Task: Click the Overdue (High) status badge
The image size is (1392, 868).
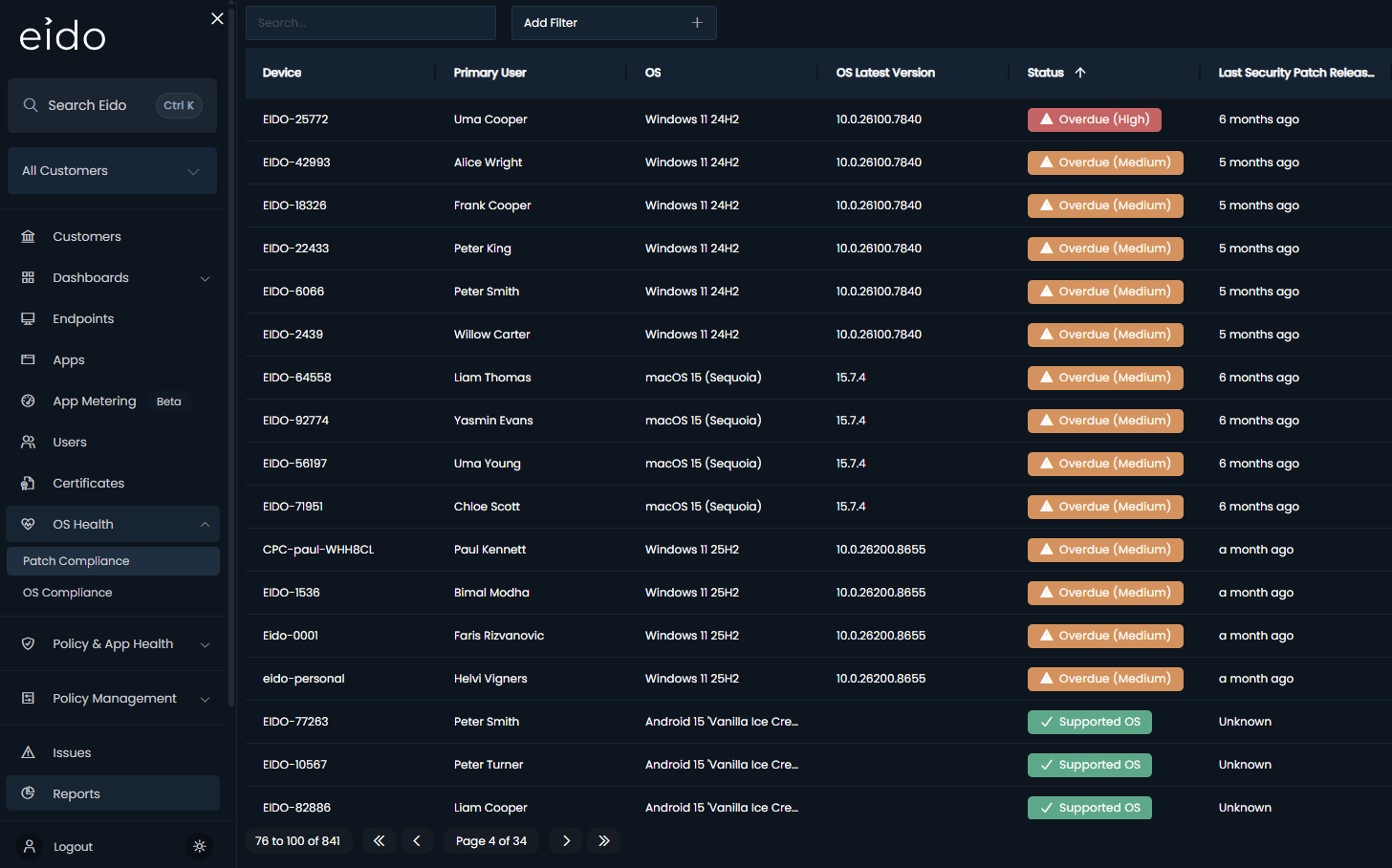Action: [1095, 119]
